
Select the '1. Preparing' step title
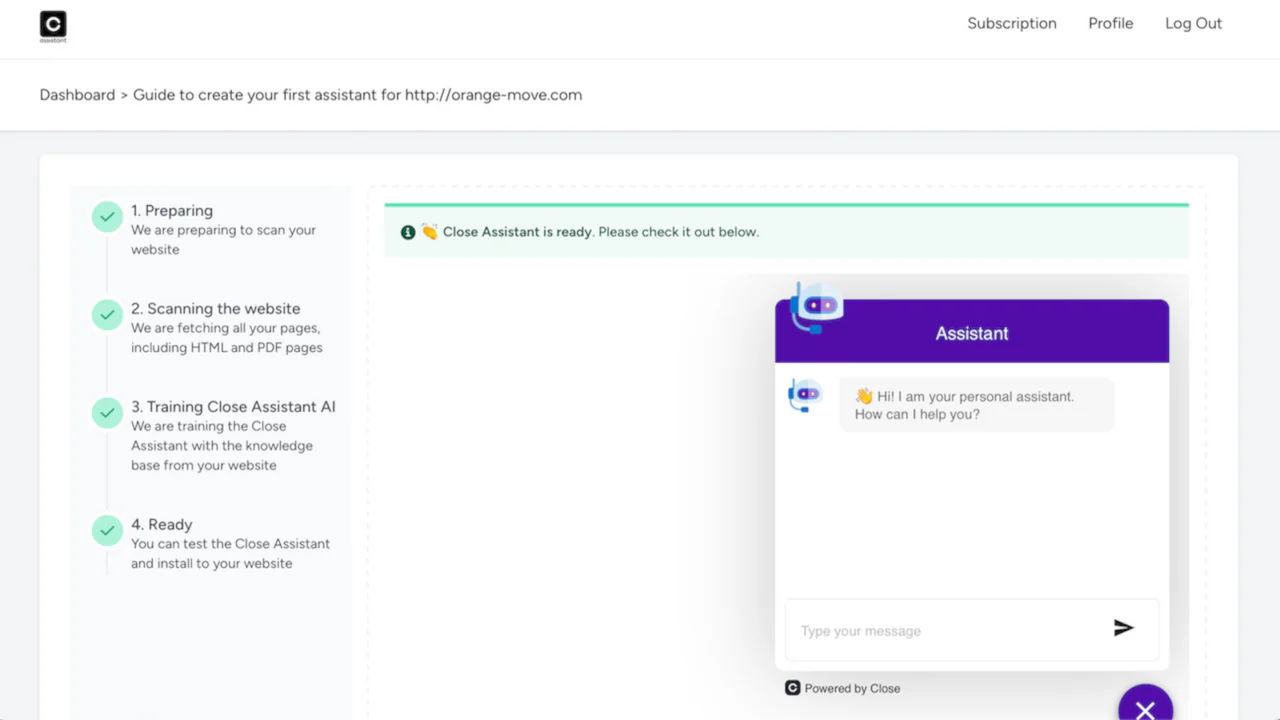172,211
